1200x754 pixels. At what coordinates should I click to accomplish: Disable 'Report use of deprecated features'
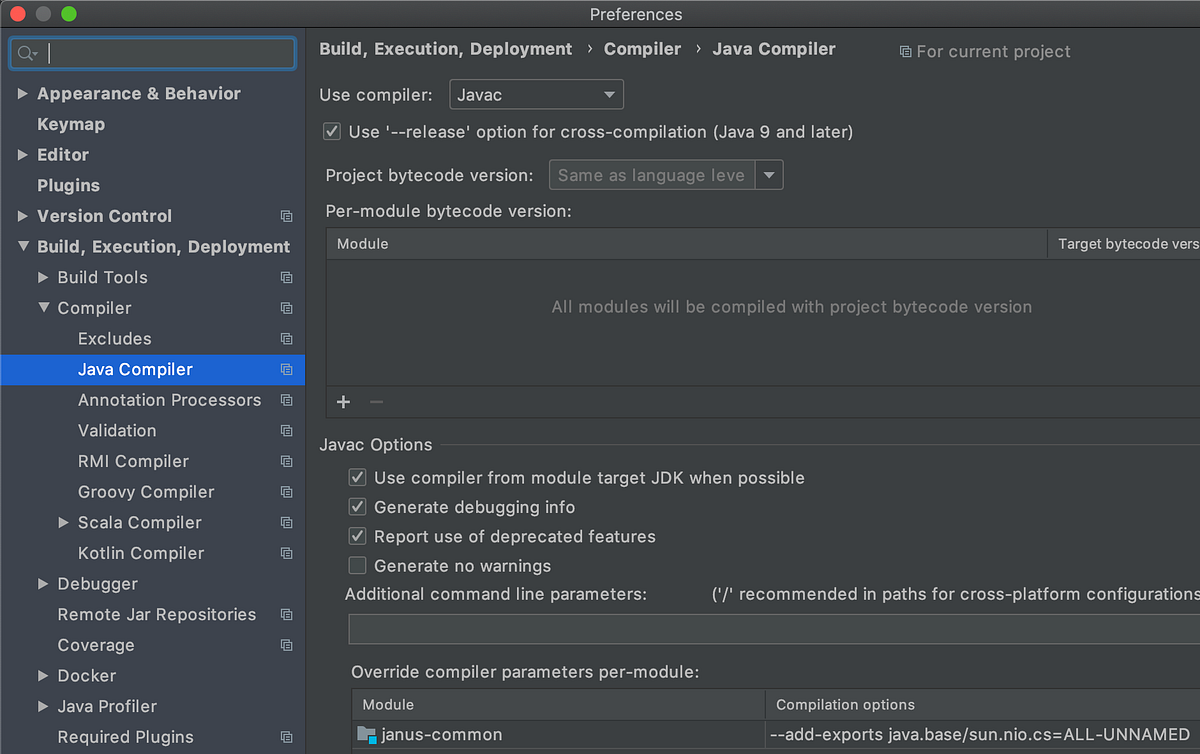357,536
